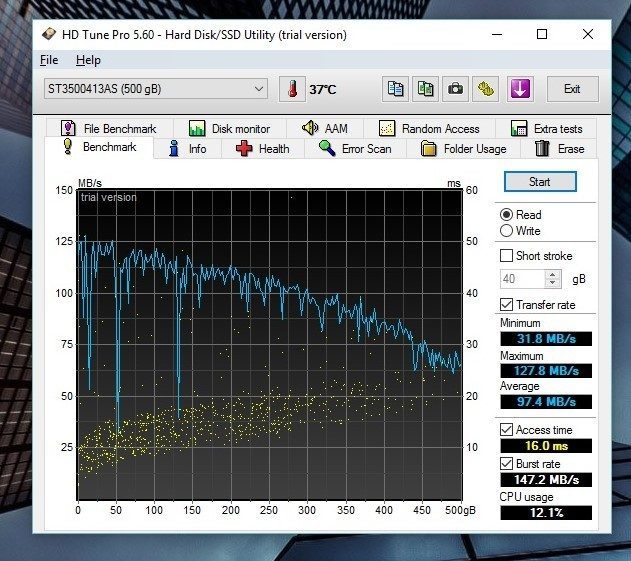
Task: Click the Extra tests tab icon
Action: 519,128
